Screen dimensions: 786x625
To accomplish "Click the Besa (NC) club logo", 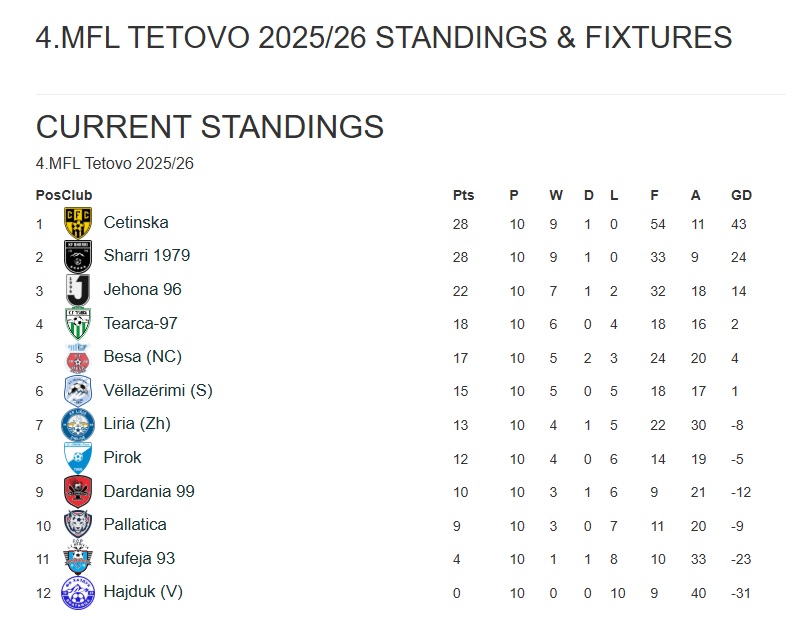I will coord(78,357).
